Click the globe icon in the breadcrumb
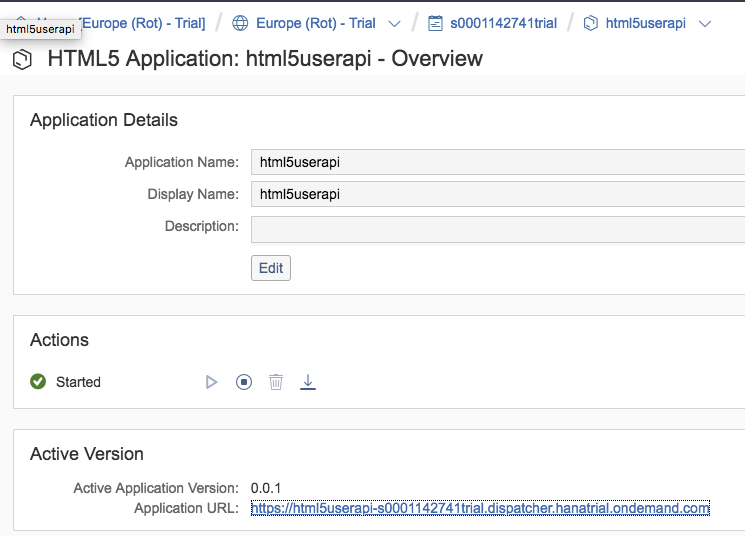The width and height of the screenshot is (745, 536). (240, 23)
